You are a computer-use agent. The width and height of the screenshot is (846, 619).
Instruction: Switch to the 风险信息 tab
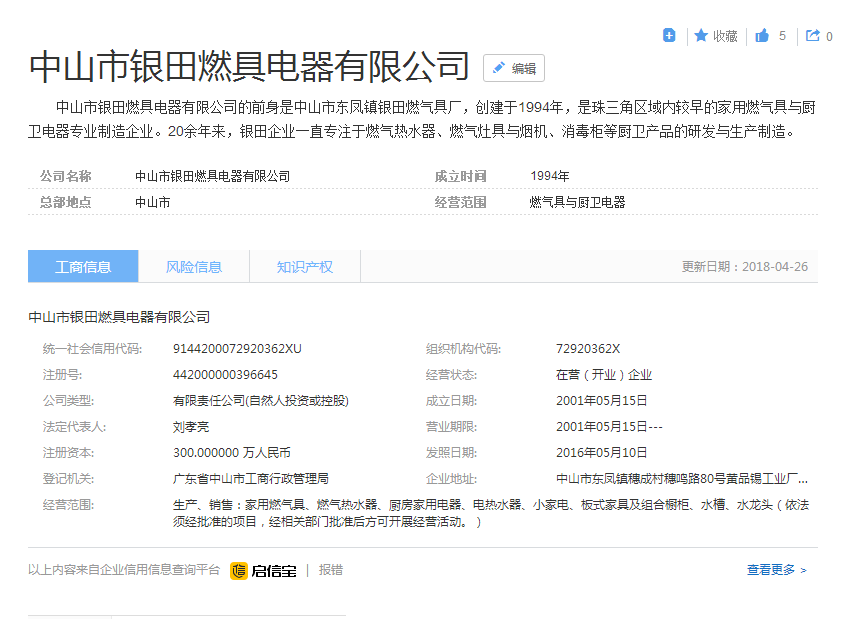click(x=194, y=267)
